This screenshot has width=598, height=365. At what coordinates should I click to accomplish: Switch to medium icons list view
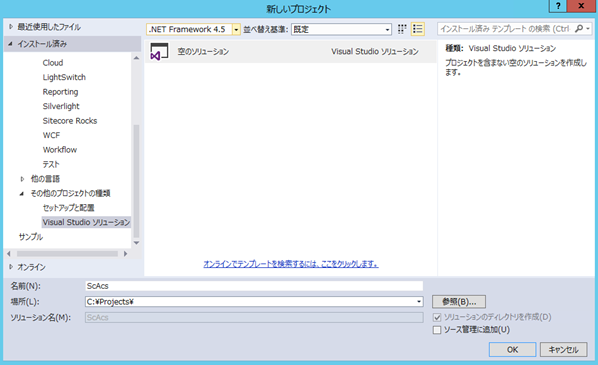click(418, 29)
